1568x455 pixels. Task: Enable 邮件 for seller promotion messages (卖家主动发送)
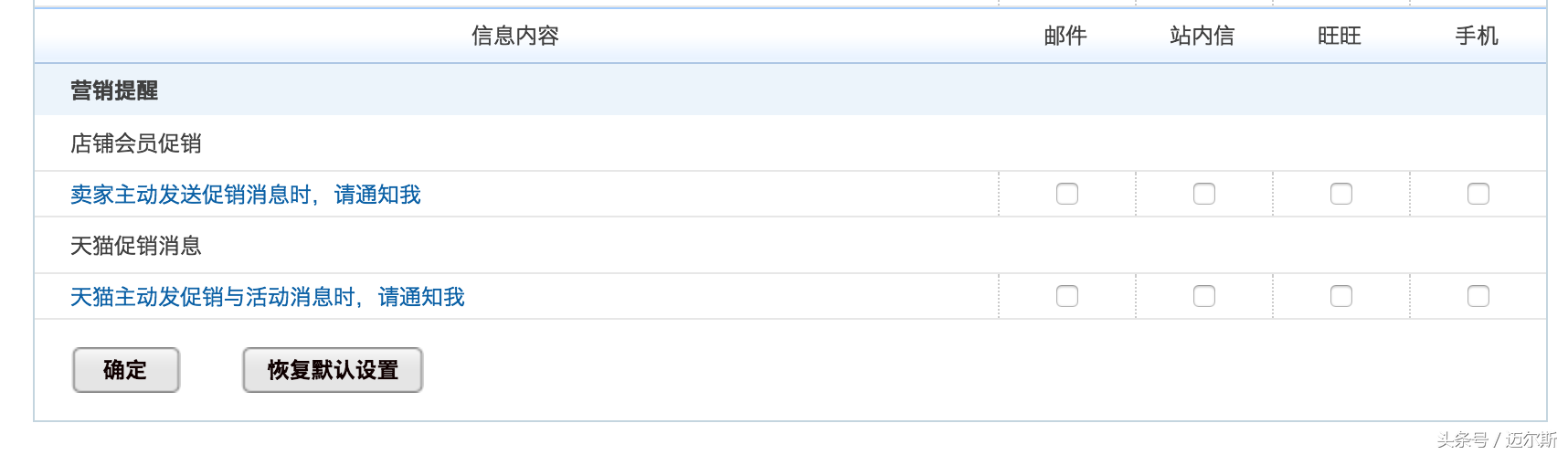click(x=1066, y=194)
